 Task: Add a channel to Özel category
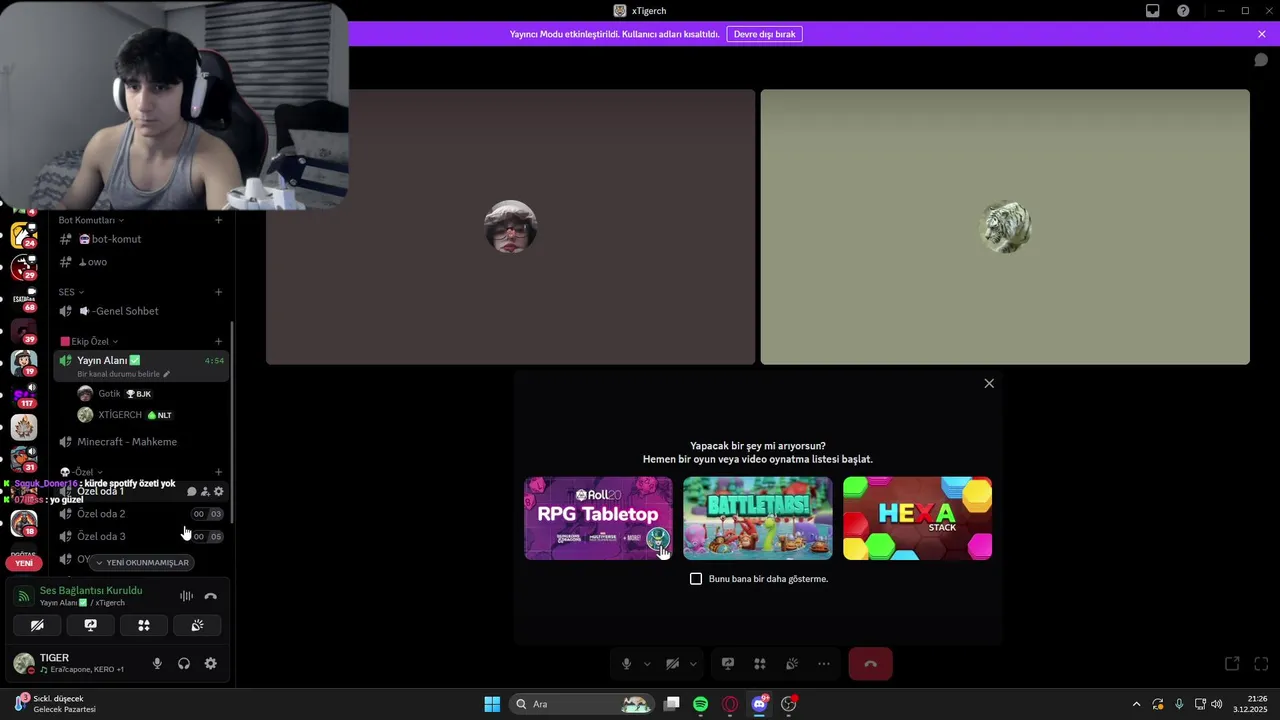(x=219, y=472)
